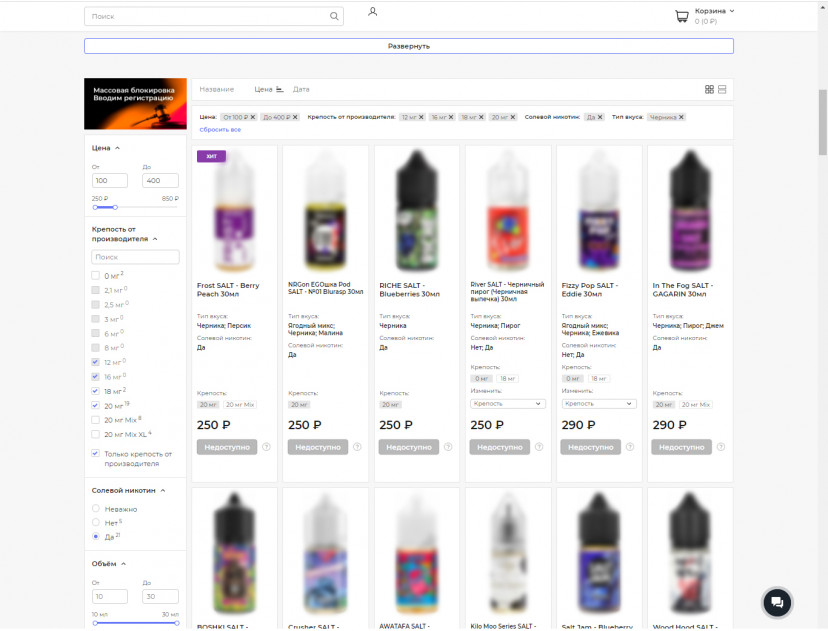Collapse the 'Цена' filter section
Screen dimensions: 828x631
(117, 148)
